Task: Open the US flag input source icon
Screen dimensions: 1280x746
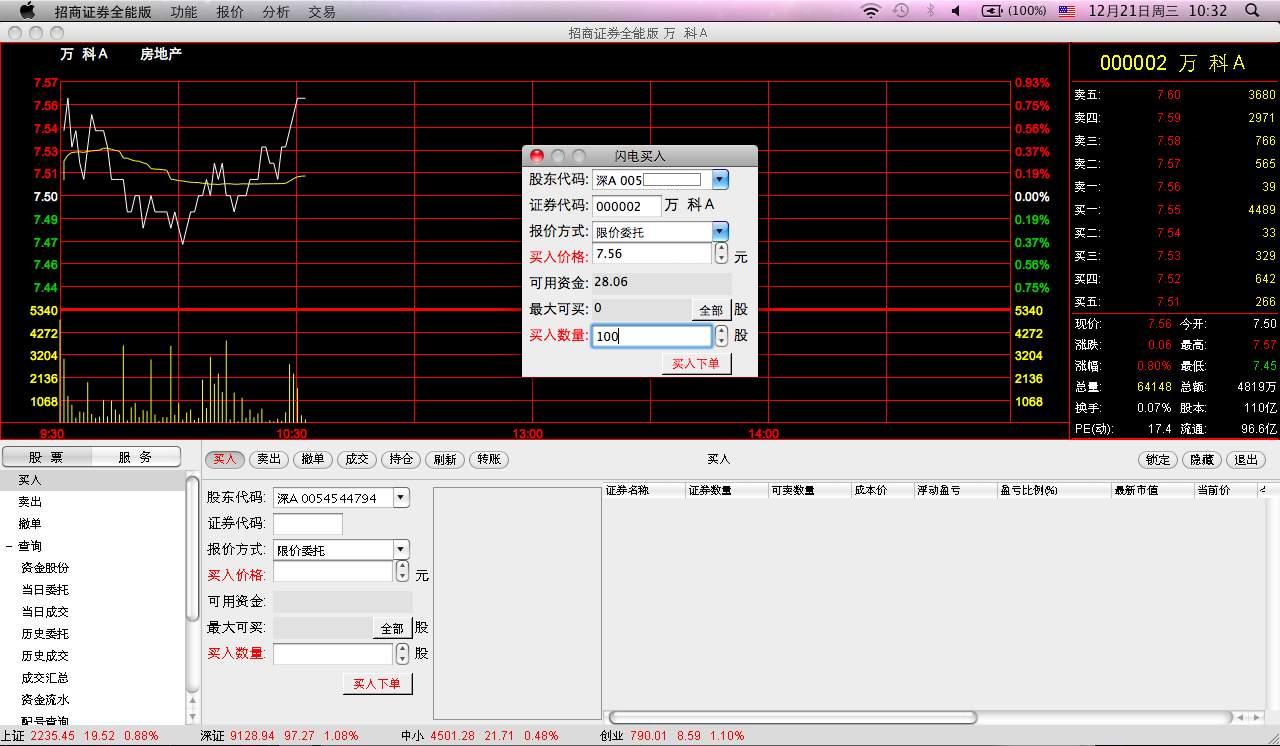Action: 1067,11
